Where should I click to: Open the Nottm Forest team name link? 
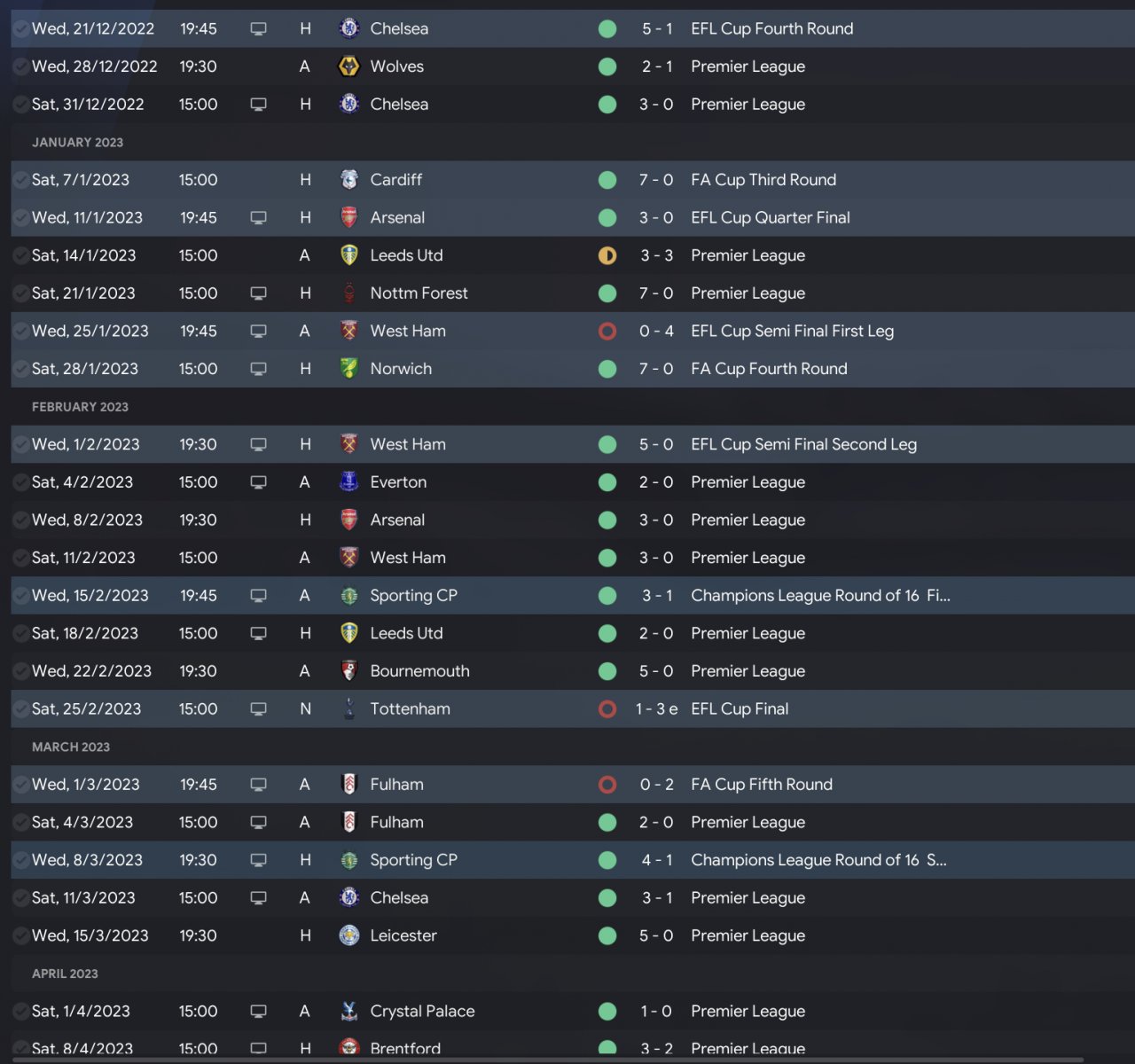click(419, 293)
